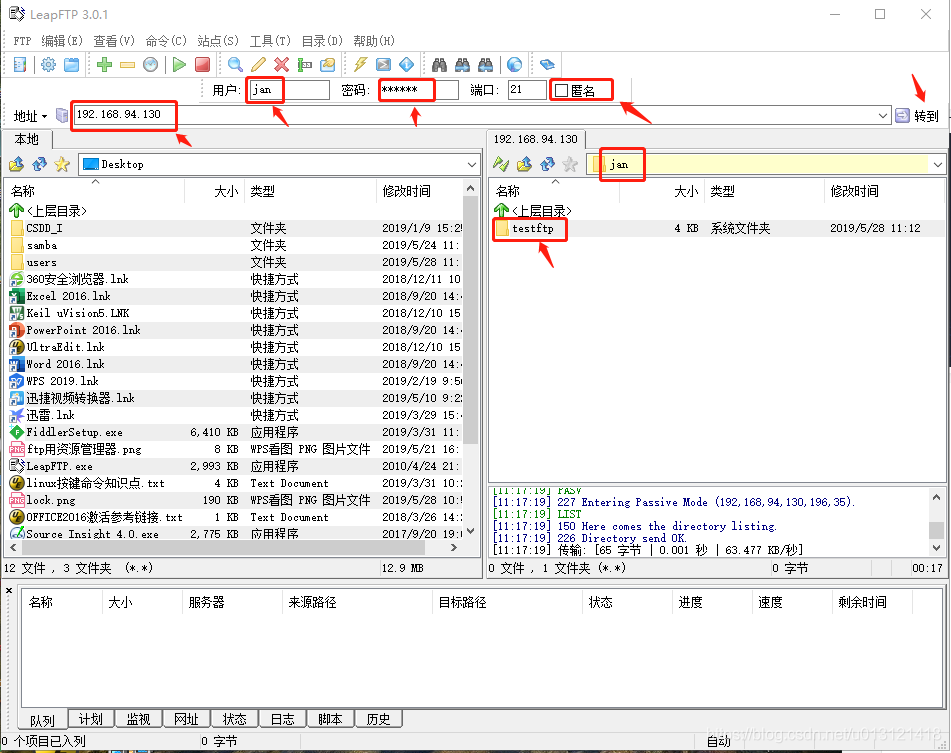Open the FTP menu
This screenshot has width=951, height=753.
click(22, 41)
